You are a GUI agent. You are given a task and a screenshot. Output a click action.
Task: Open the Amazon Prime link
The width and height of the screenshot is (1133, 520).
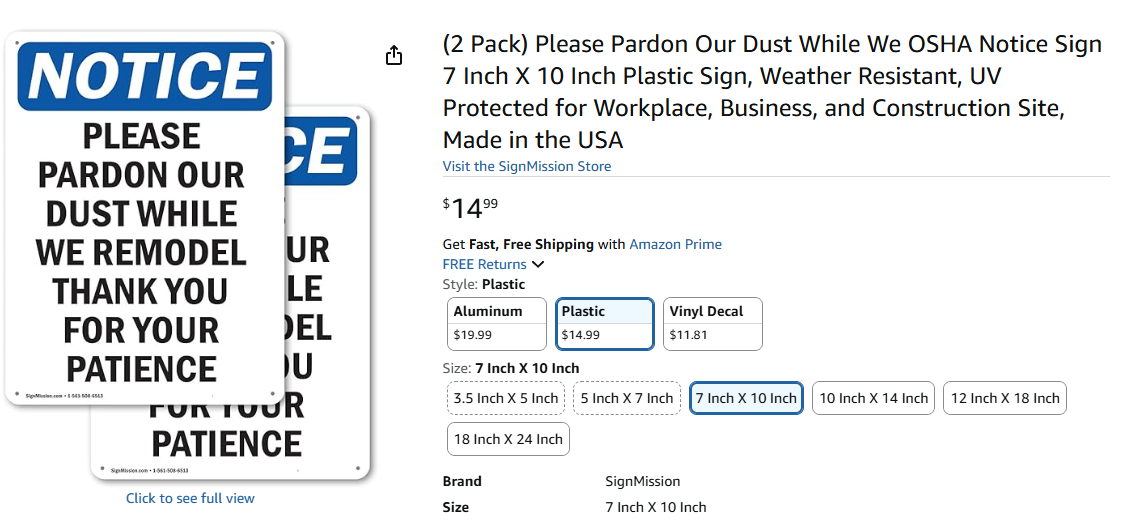(675, 244)
